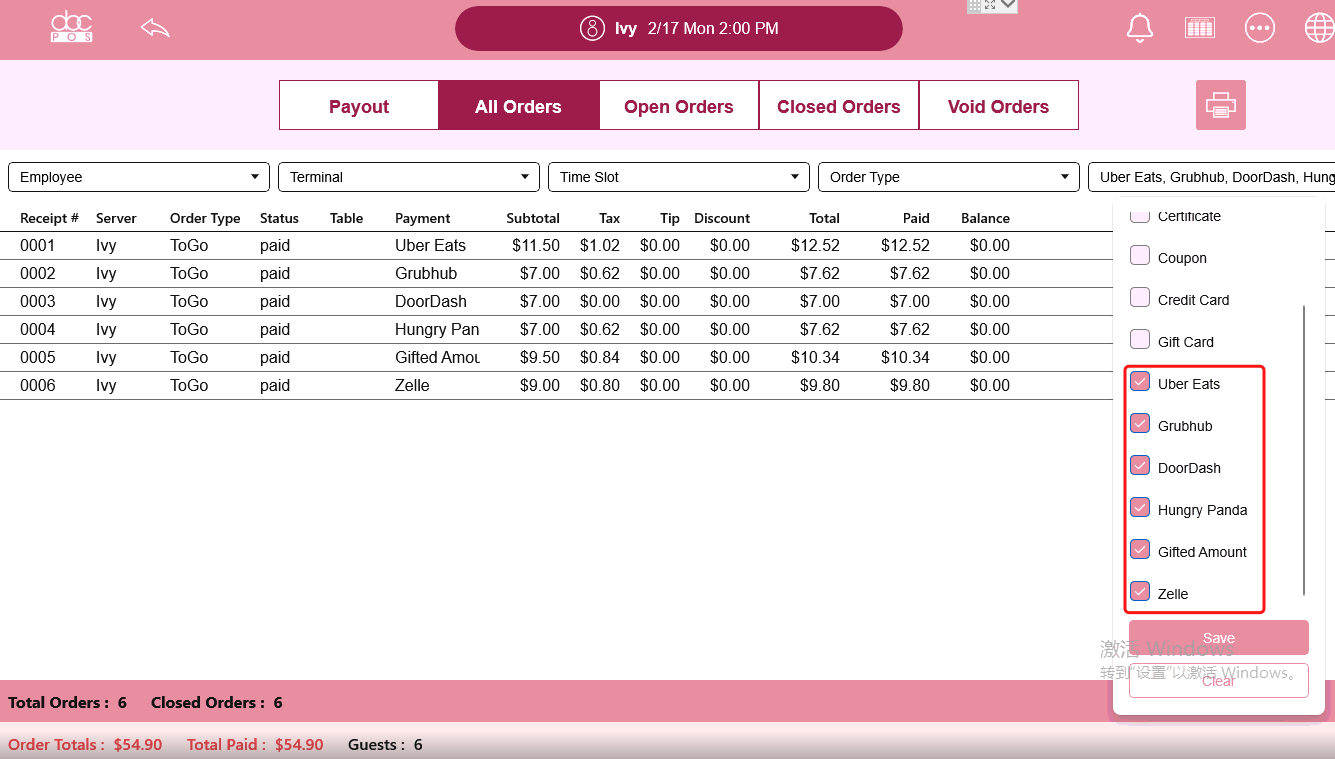The width and height of the screenshot is (1335, 759).
Task: Click the Total Orders count in footer
Action: (x=67, y=702)
